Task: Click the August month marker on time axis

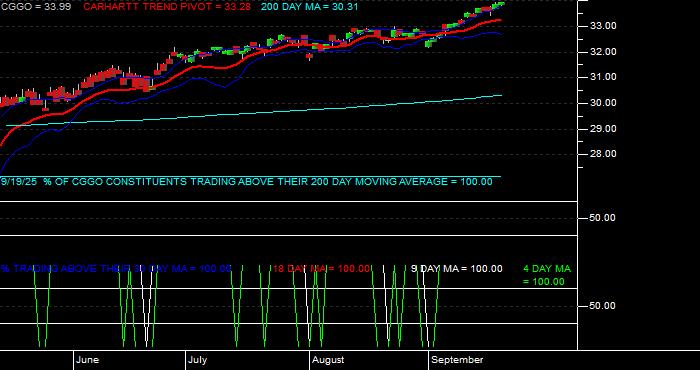Action: [x=328, y=360]
